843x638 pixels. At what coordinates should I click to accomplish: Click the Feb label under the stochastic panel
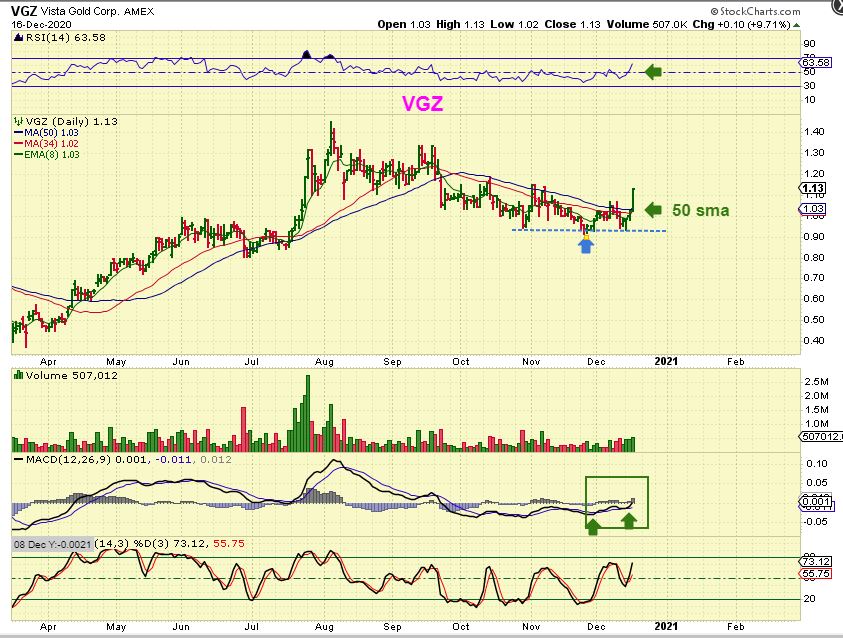coord(735,626)
